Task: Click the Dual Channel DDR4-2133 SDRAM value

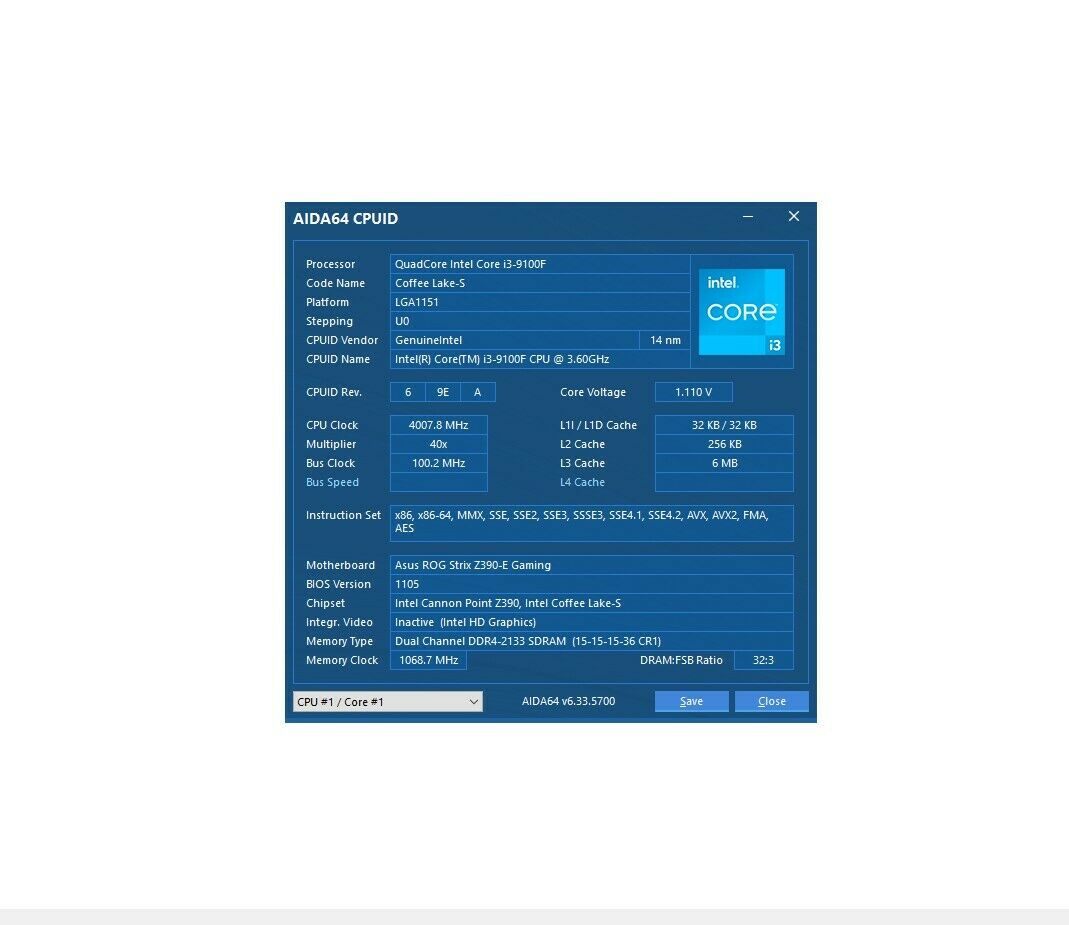Action: pos(592,641)
